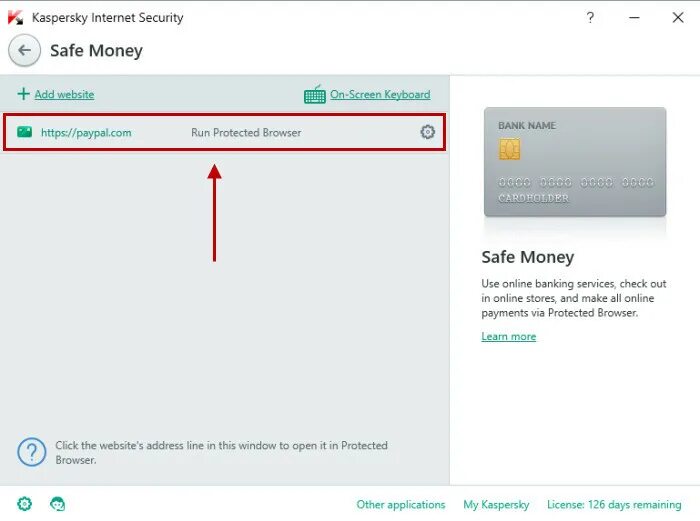Open the support agent icon in footer

coord(57,504)
